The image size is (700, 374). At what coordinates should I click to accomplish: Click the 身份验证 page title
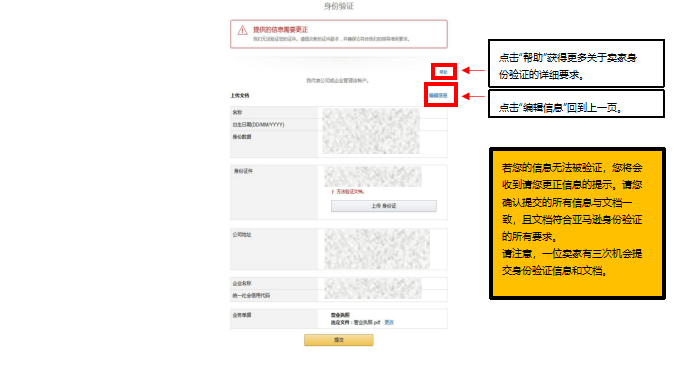[x=339, y=6]
